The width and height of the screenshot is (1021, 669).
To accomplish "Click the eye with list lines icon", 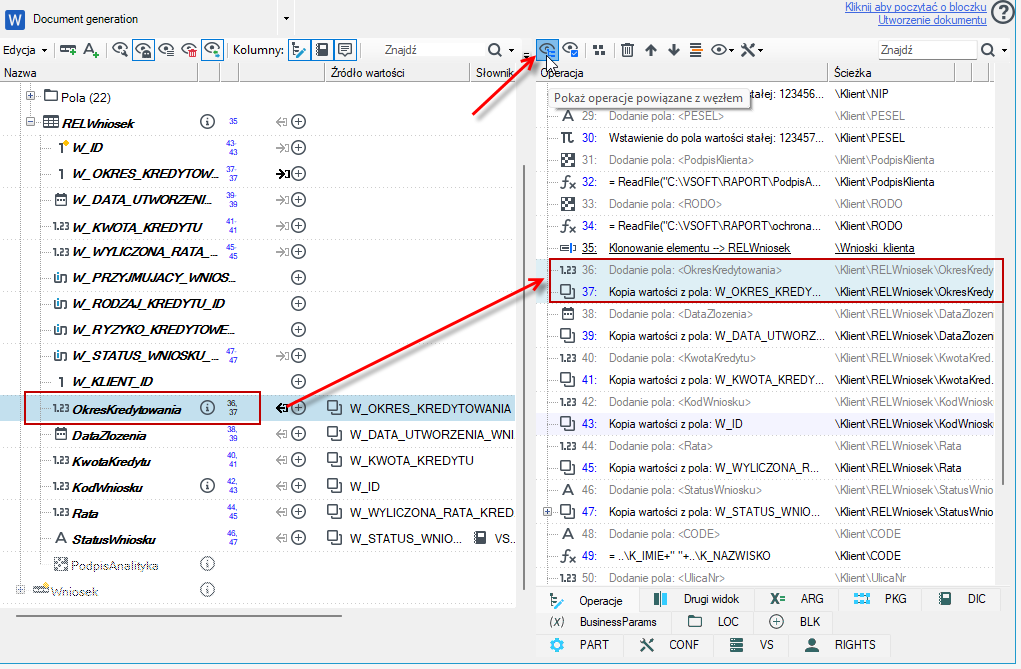I will (167, 50).
